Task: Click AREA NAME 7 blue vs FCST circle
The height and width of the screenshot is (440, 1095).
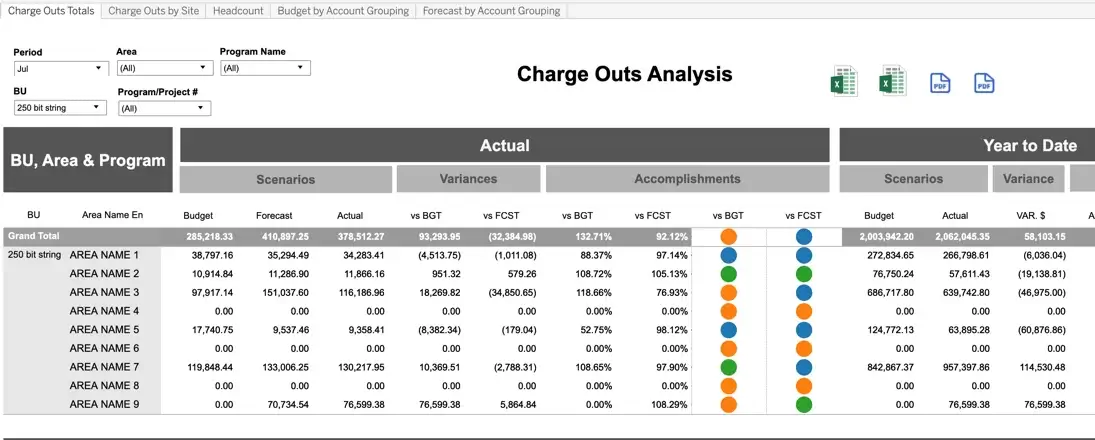Action: click(x=804, y=367)
